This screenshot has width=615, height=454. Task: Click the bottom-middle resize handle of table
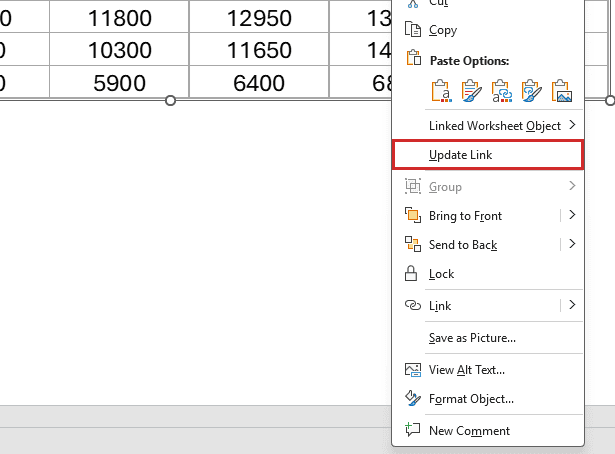170,101
